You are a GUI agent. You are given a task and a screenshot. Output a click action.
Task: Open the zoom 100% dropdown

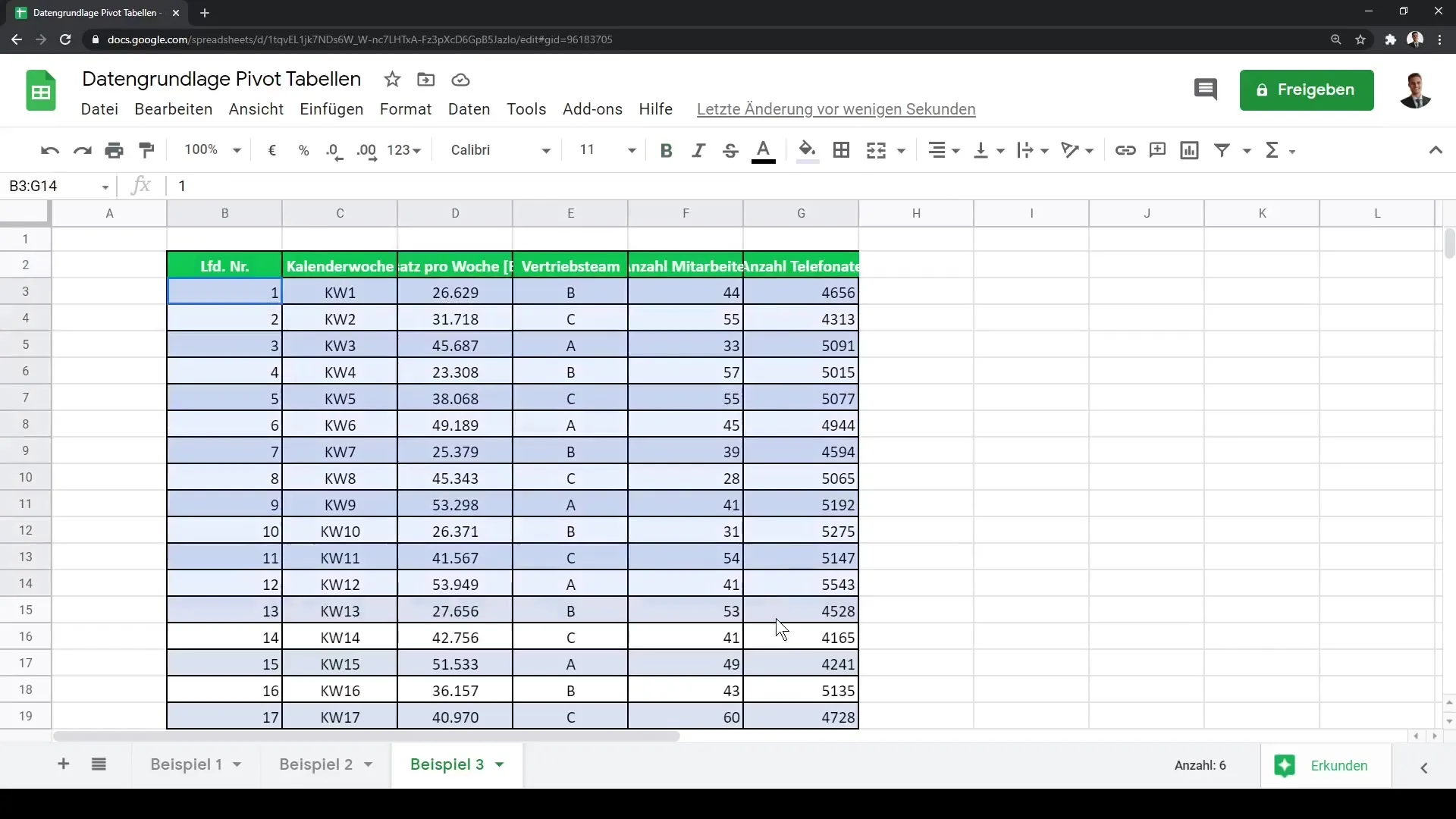tap(212, 150)
